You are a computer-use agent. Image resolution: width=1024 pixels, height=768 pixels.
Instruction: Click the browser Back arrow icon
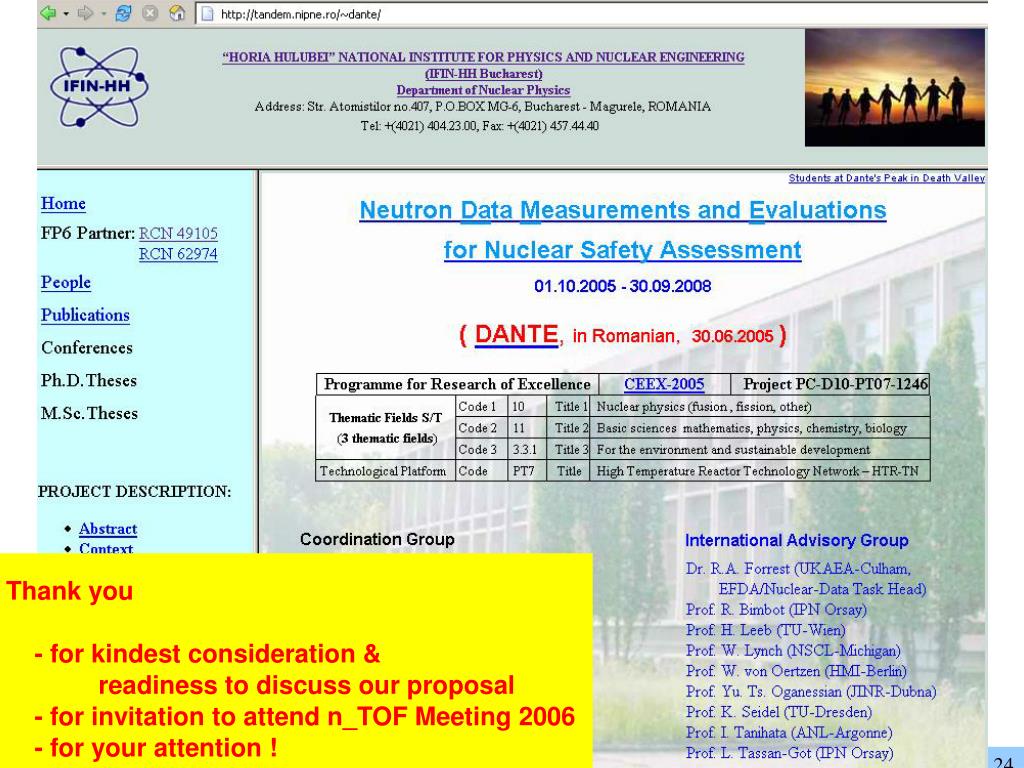pos(48,13)
